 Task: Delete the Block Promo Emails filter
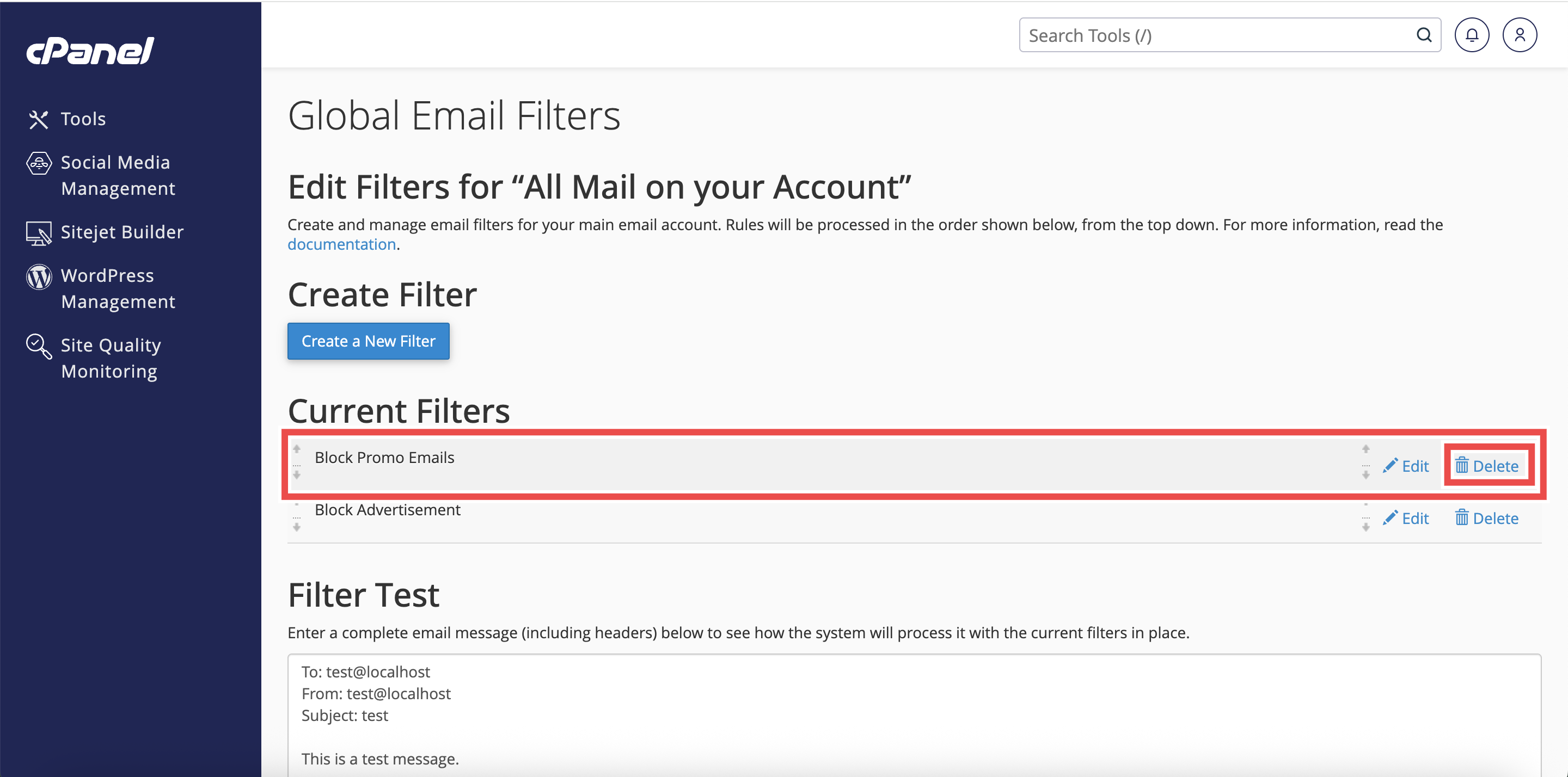(1486, 466)
